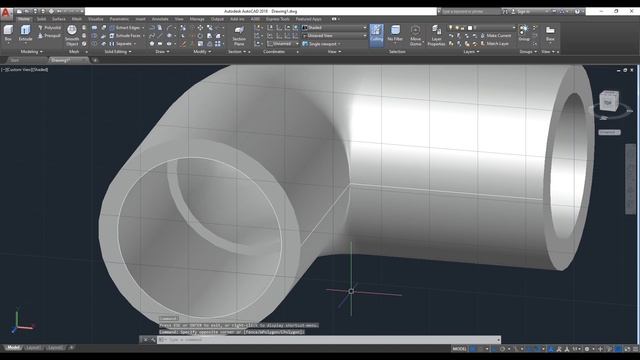The image size is (640, 360).
Task: Toggle grid display in status bar
Action: click(473, 349)
